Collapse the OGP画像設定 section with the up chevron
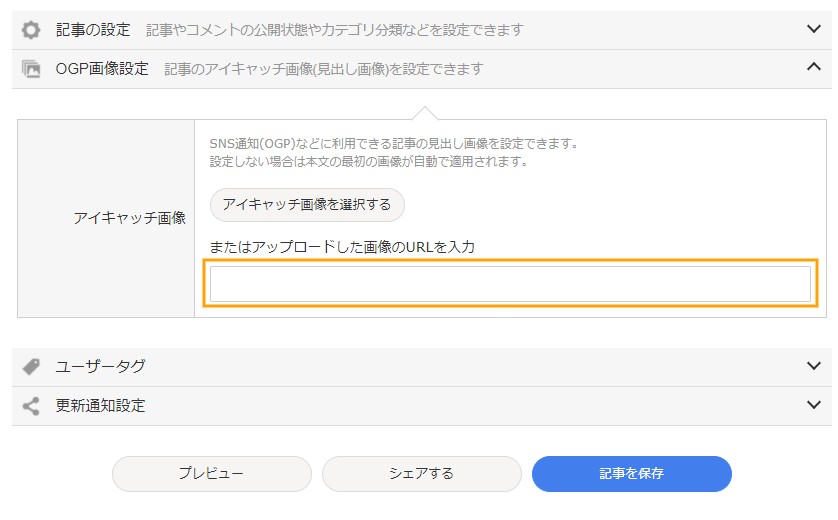Viewport: 838px width, 520px height. click(813, 67)
